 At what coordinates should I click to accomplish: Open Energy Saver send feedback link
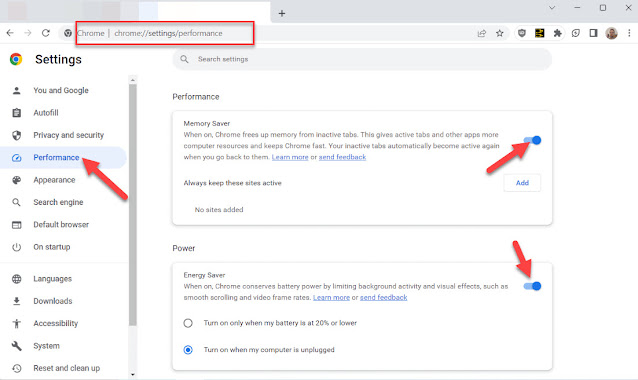384,297
